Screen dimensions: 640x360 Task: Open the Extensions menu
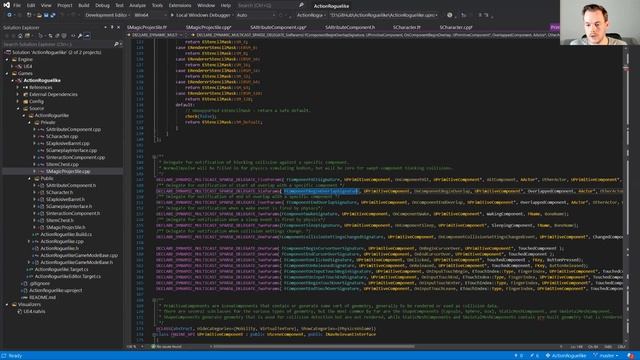180,5
